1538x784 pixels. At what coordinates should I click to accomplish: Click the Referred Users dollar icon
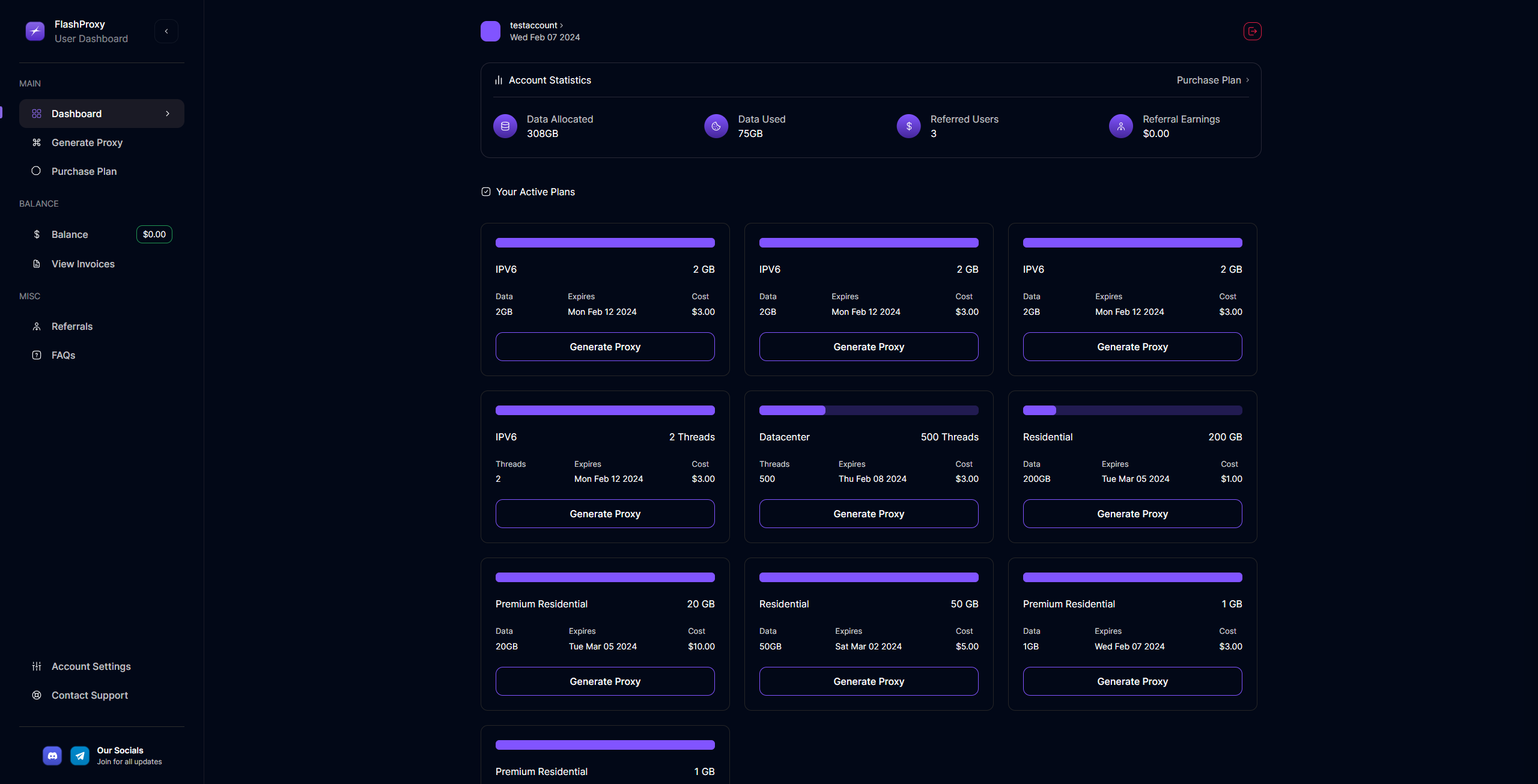[x=908, y=126]
